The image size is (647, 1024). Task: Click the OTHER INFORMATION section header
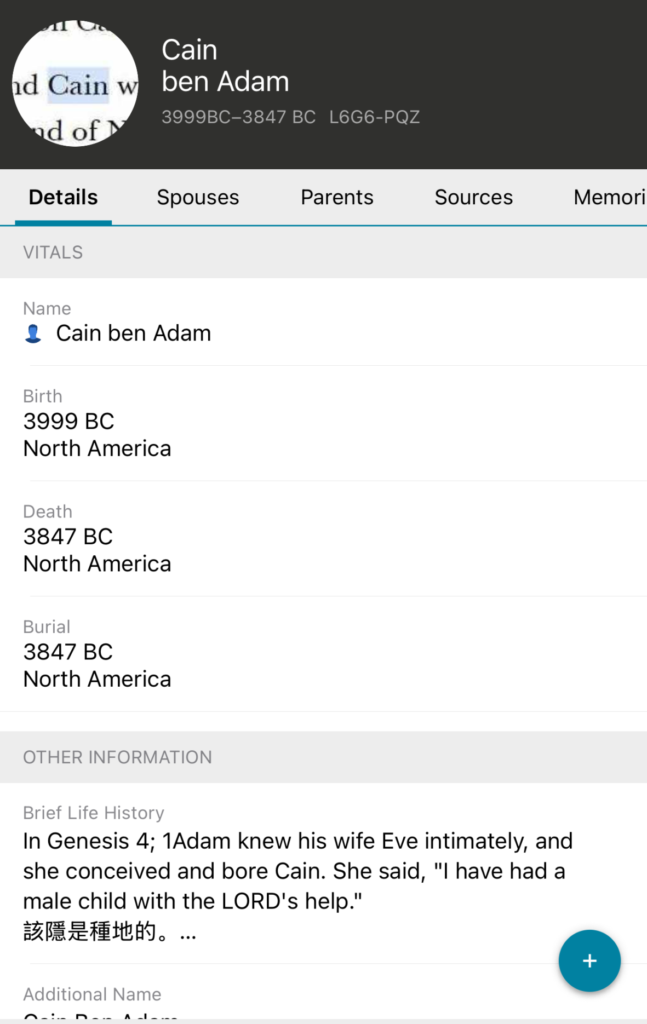[117, 757]
